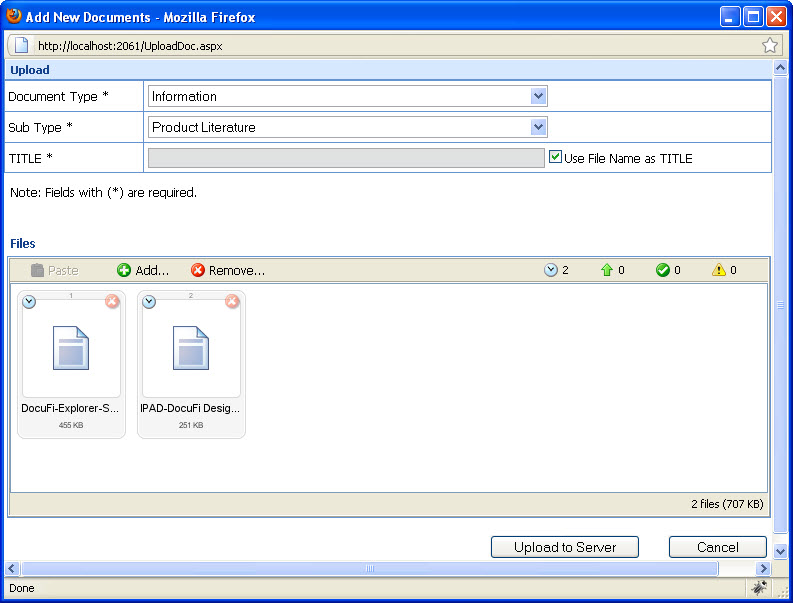Remove the DocuFi-Explorer file with its red X

pos(112,302)
